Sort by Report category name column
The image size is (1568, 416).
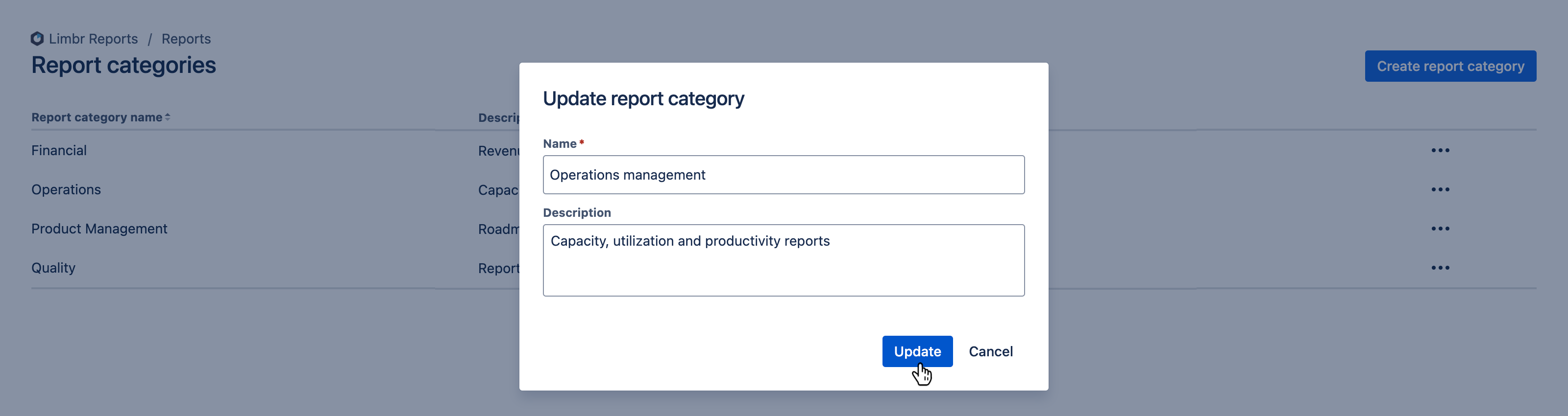[100, 117]
